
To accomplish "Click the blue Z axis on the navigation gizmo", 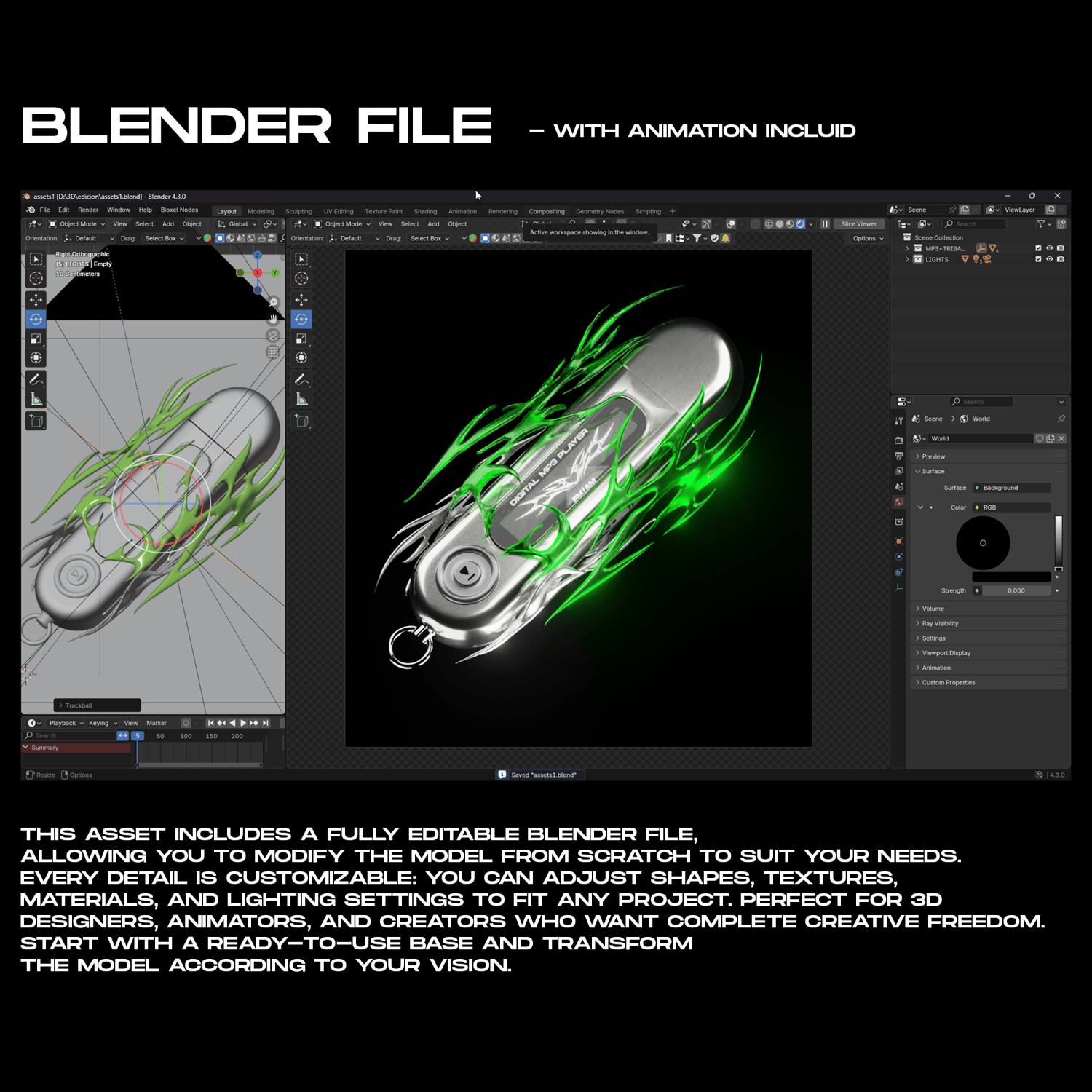I will pos(258,256).
